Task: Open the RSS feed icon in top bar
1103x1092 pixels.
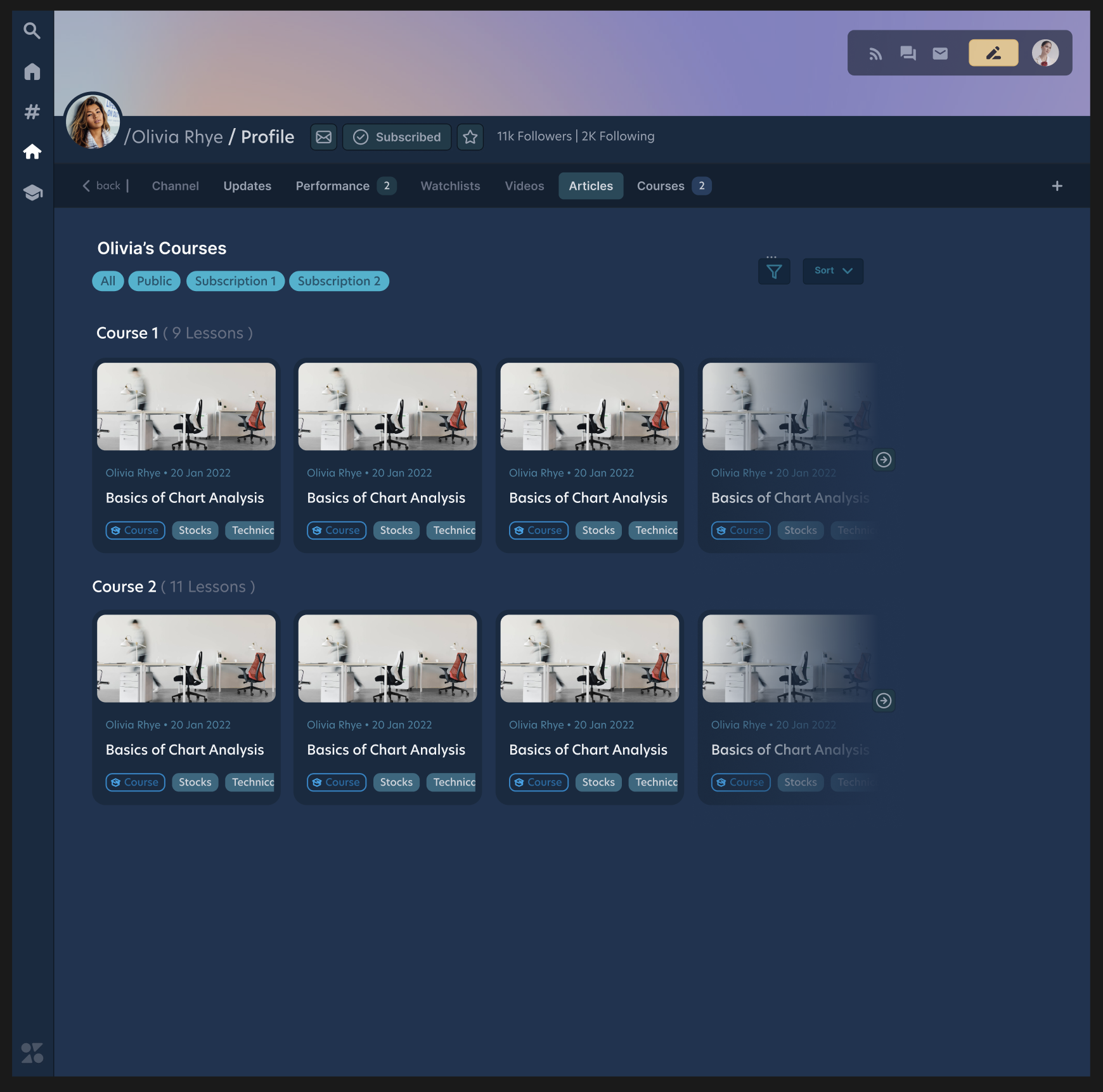Action: pos(875,53)
